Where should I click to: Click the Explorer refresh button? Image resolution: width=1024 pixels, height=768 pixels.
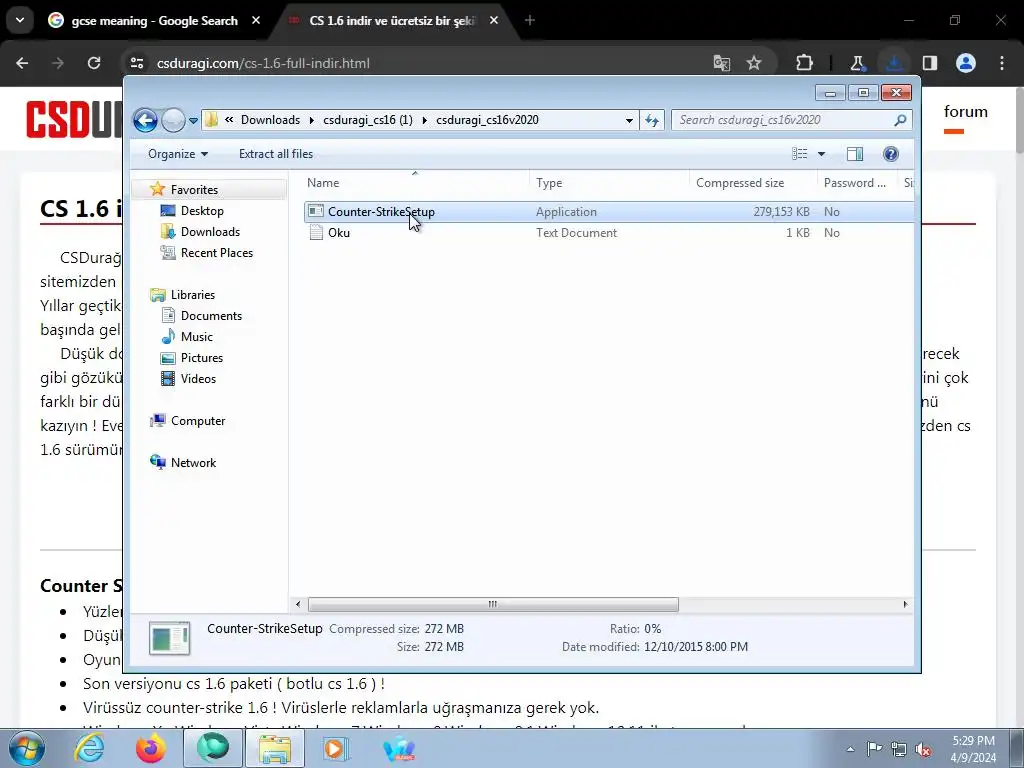pyautogui.click(x=652, y=120)
